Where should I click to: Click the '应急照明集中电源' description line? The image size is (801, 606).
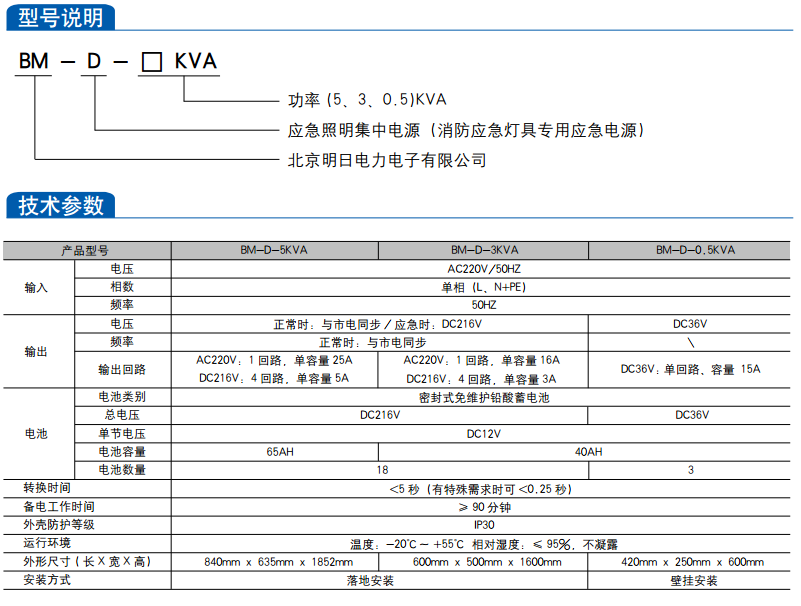466,130
